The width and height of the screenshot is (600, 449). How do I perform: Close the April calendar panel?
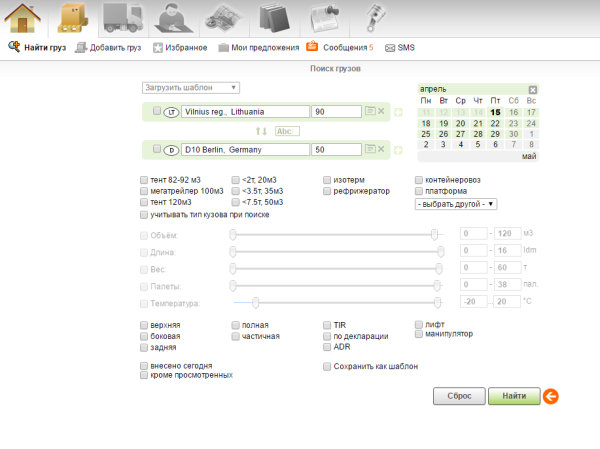533,90
